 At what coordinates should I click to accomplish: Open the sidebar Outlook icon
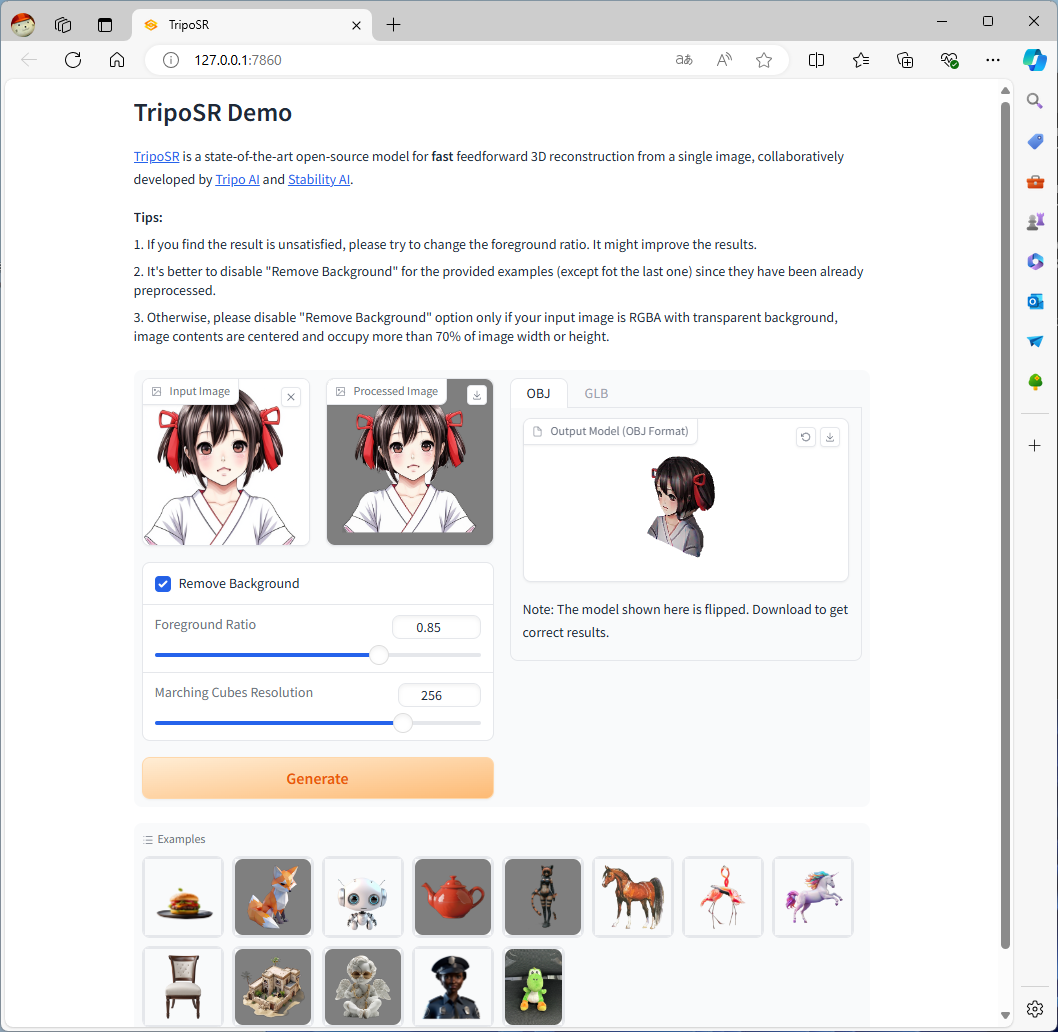(x=1035, y=301)
